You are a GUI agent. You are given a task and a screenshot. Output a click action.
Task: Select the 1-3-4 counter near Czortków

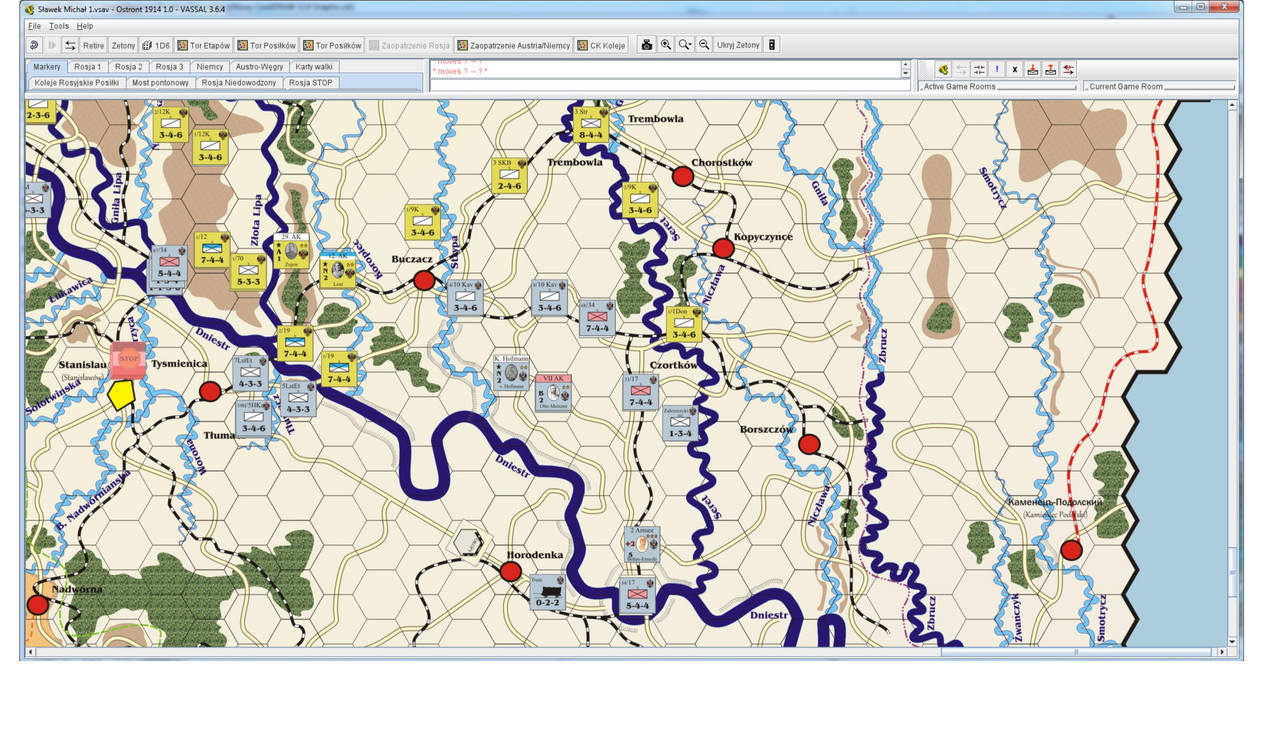pyautogui.click(x=680, y=423)
